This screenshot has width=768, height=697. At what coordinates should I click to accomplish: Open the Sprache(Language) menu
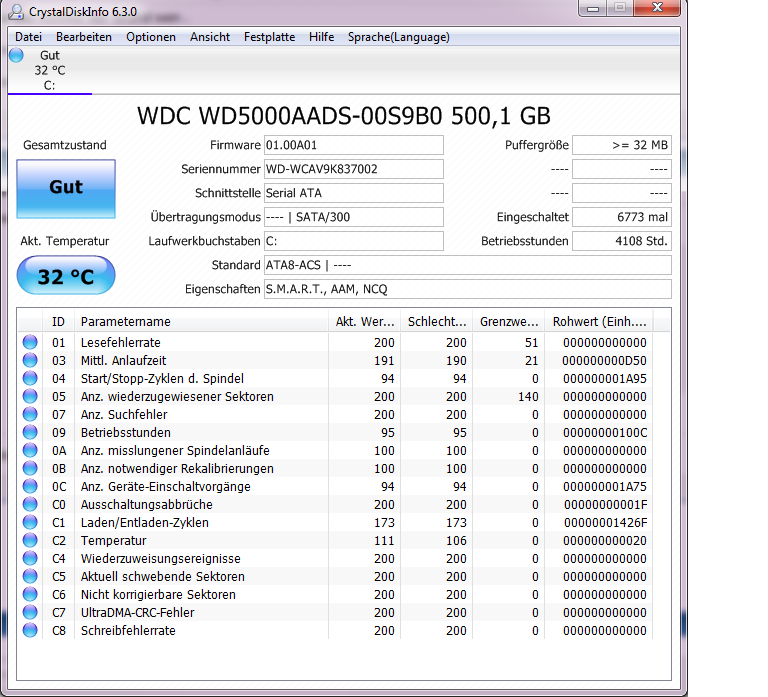[x=399, y=37]
